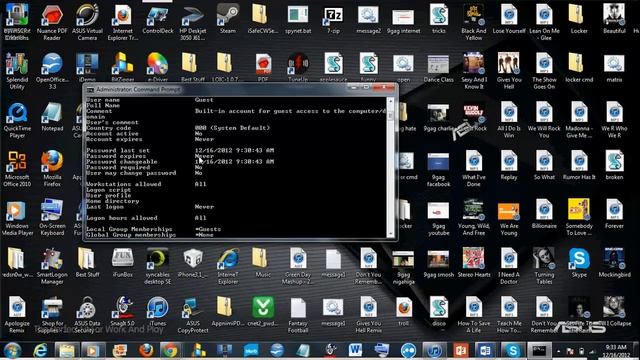
Task: Select Windows Media Player desktop icon
Action: tap(17, 218)
